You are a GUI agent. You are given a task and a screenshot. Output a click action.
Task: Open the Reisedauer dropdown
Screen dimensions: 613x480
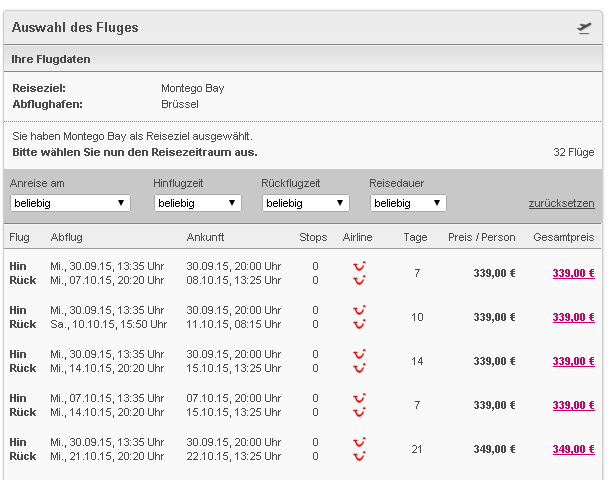pyautogui.click(x=408, y=203)
